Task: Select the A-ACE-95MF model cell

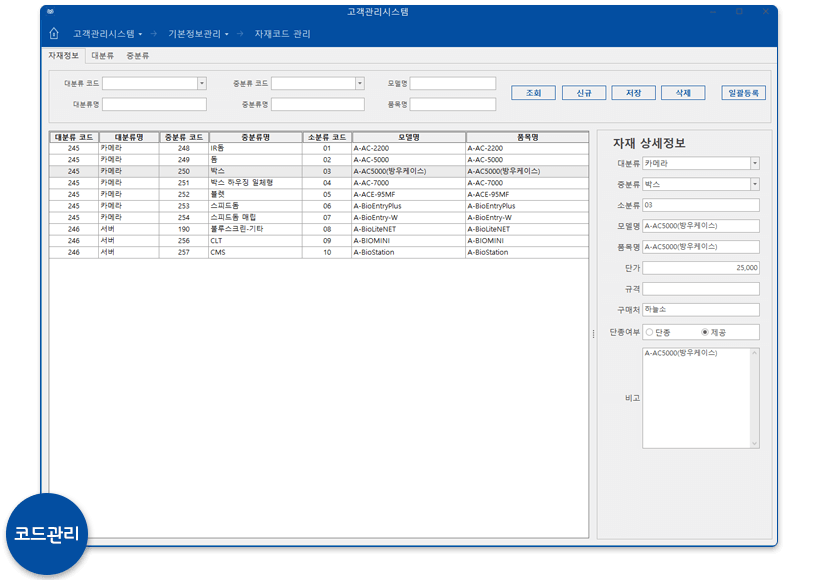Action: tap(409, 194)
